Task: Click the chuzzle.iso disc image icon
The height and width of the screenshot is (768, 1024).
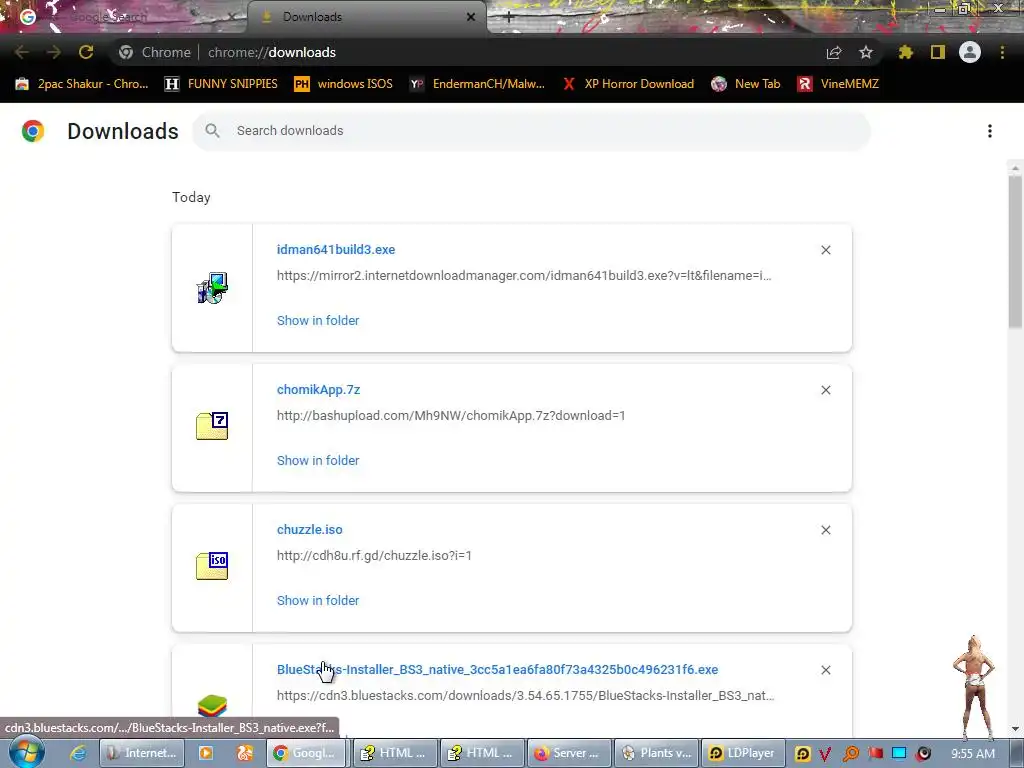Action: pos(212,566)
